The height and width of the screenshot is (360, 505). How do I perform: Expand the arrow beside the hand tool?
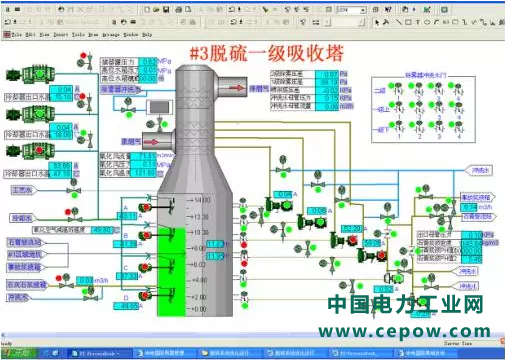click(x=414, y=10)
